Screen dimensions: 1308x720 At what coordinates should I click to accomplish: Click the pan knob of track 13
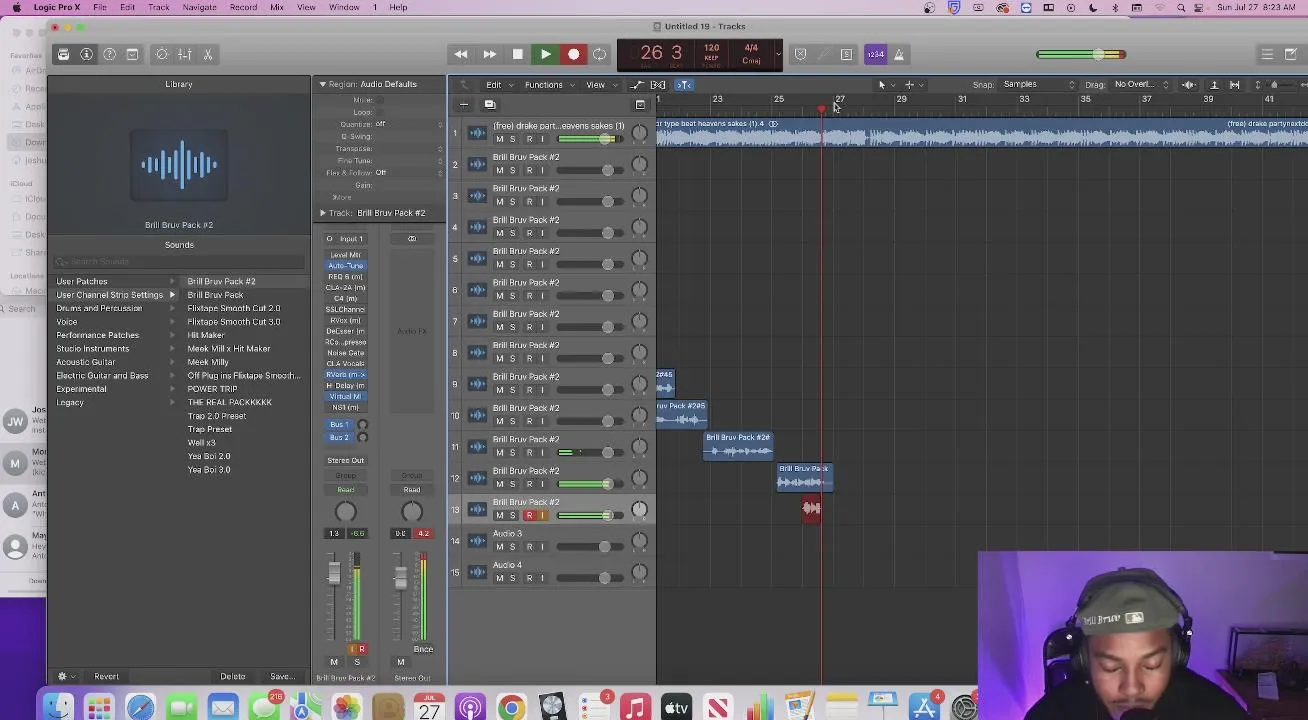pyautogui.click(x=639, y=509)
